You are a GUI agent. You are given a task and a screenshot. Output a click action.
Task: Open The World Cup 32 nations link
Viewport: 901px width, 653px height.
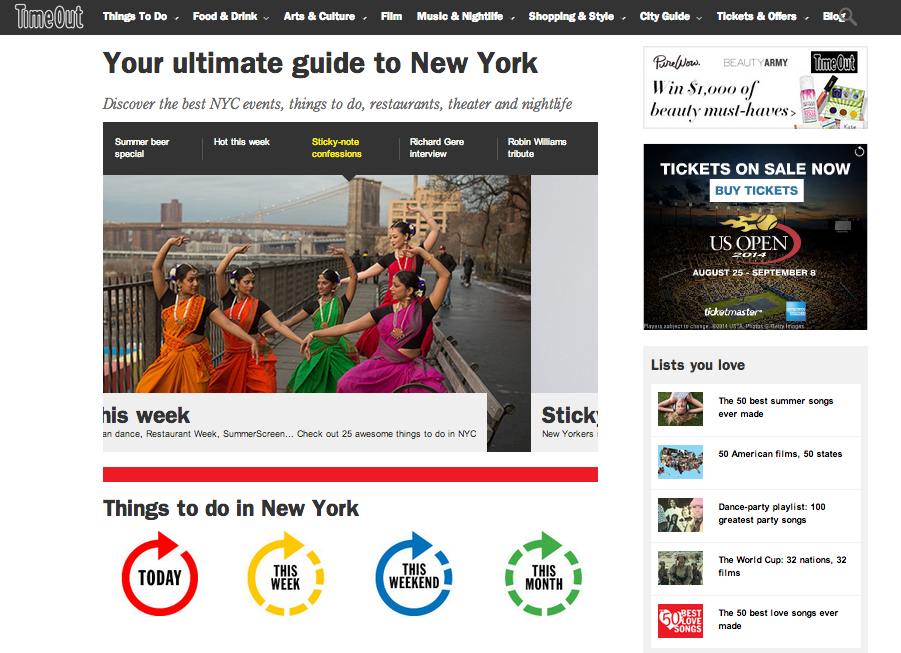(x=782, y=566)
